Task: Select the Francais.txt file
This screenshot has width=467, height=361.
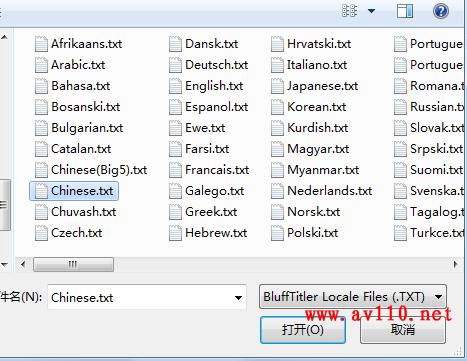Action: click(209, 170)
